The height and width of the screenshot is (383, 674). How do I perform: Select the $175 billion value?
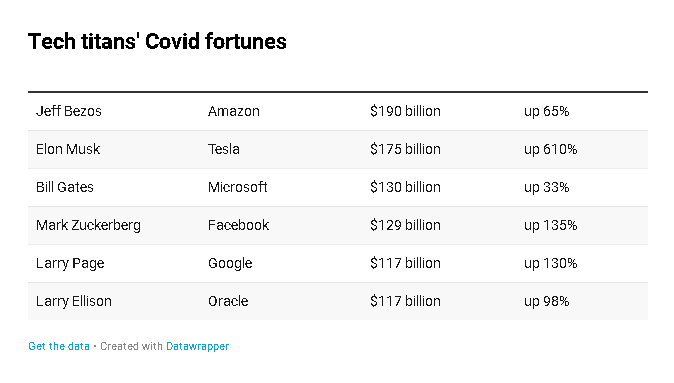click(x=405, y=149)
